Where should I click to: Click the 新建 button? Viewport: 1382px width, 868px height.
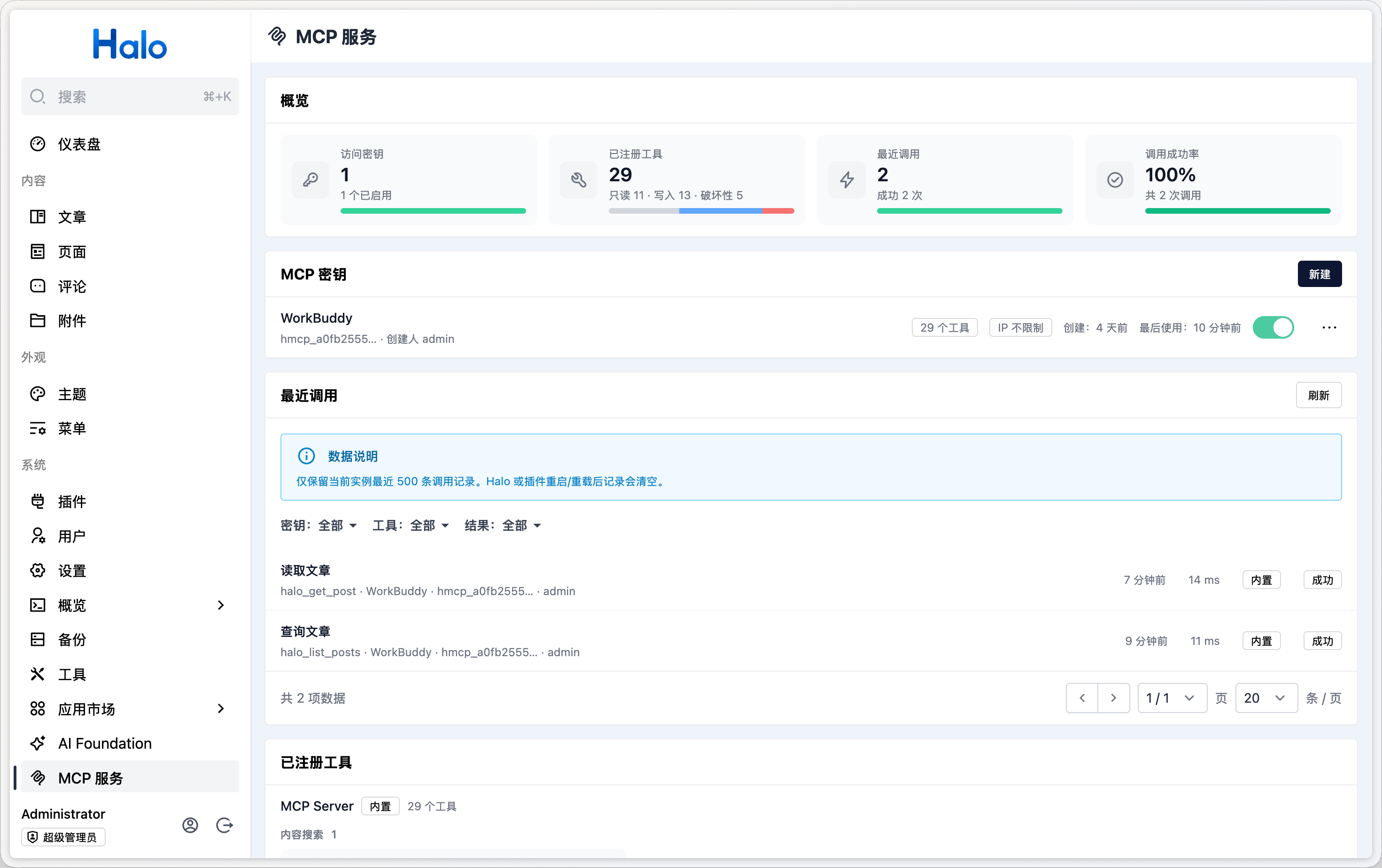[1319, 274]
